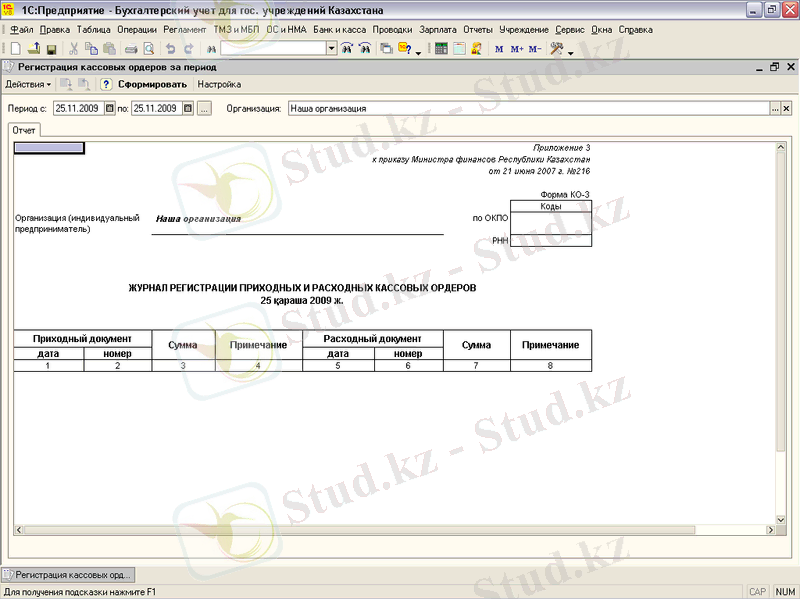The width and height of the screenshot is (800, 599).
Task: Open calendar picker for end date
Action: click(x=188, y=108)
